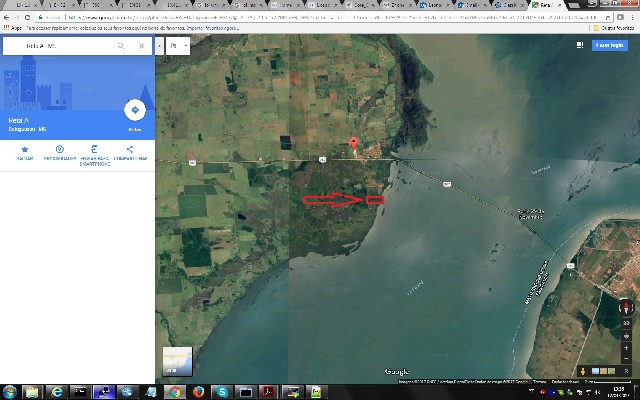Click the yellow Street View pegman
640x400 pixels.
582,371
